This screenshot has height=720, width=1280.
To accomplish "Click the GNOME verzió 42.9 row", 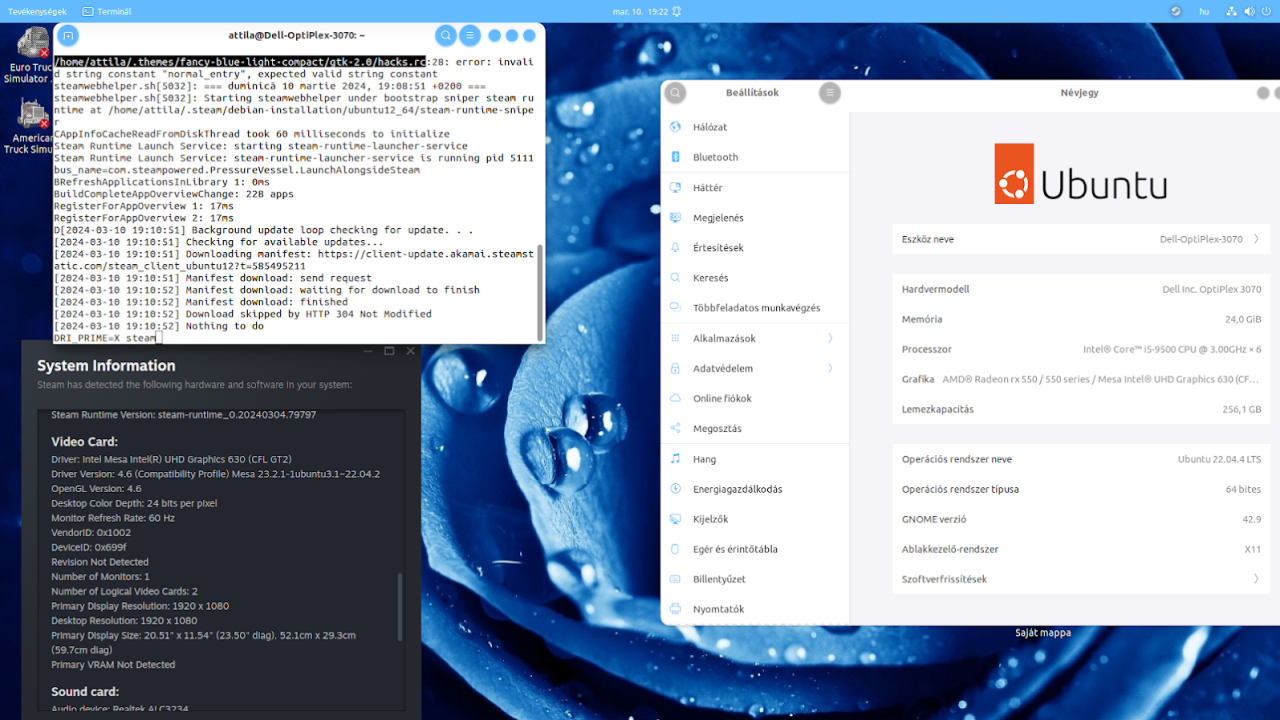I will 1081,519.
